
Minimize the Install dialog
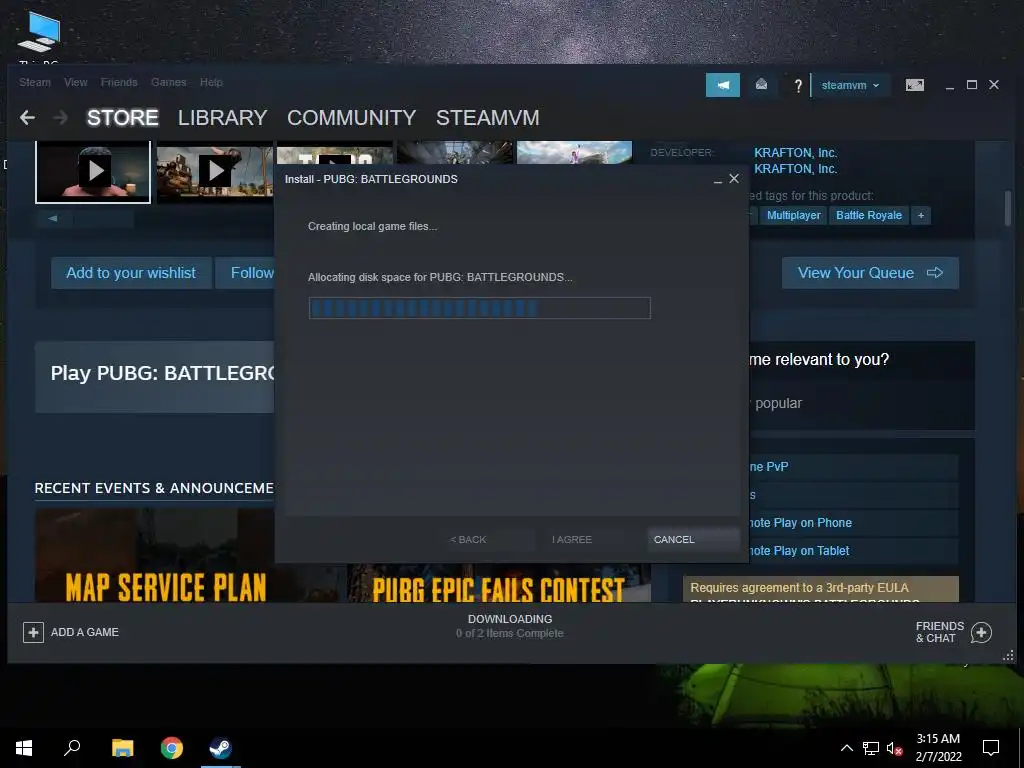coord(718,180)
